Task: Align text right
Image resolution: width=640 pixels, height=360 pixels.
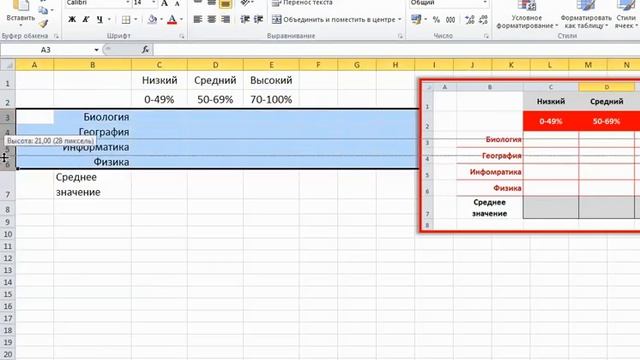Action: [225, 19]
